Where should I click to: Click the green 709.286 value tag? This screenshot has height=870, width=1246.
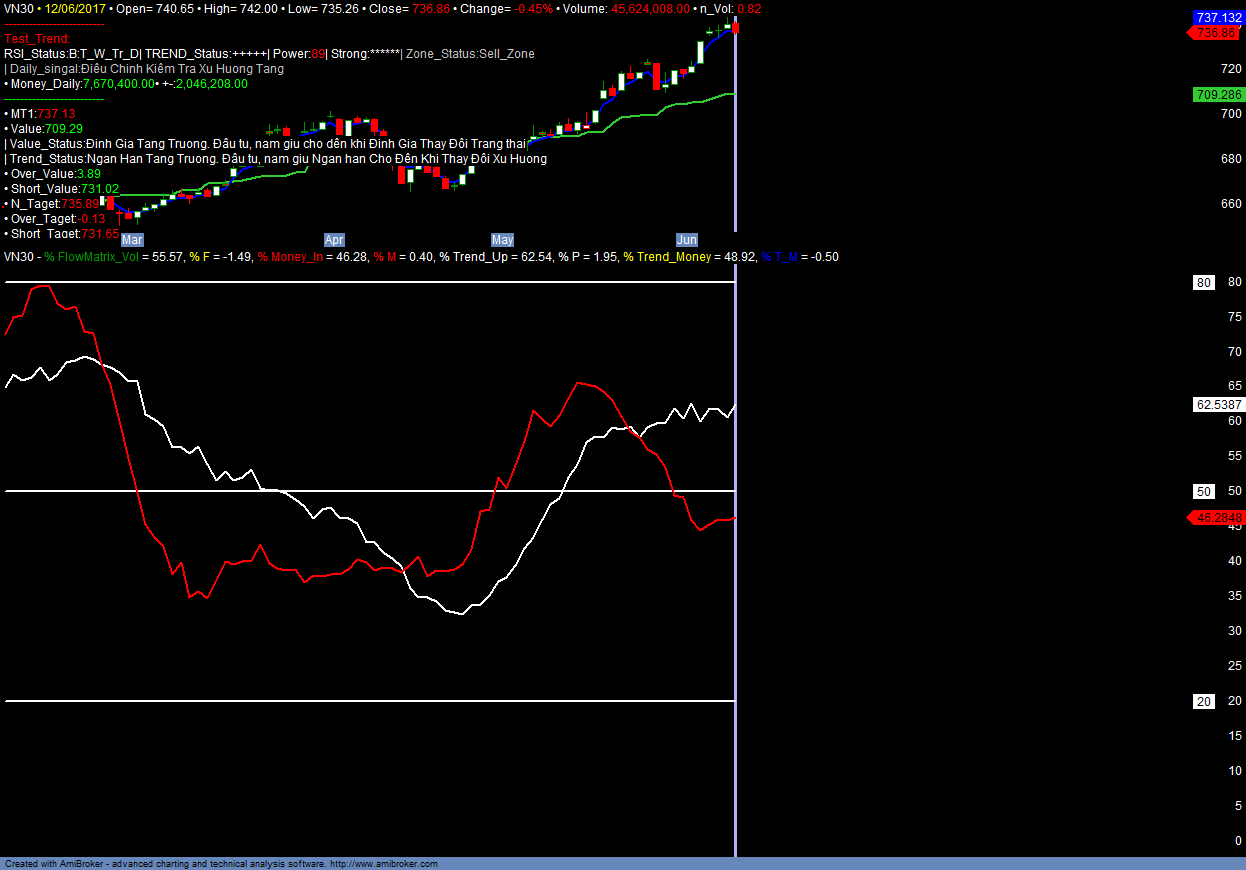pos(1218,95)
